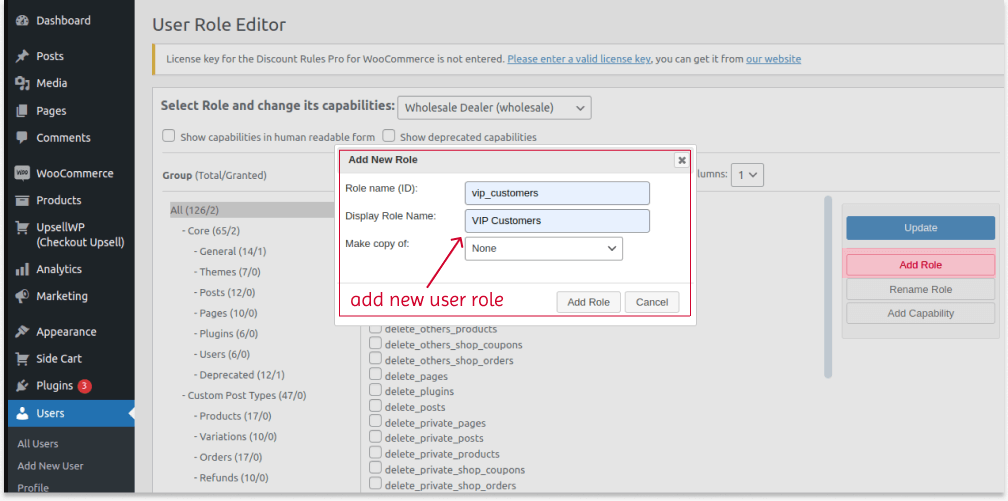Screen dimensions: 1008x501
Task: Check the delete_plugins capability
Action: [375, 391]
